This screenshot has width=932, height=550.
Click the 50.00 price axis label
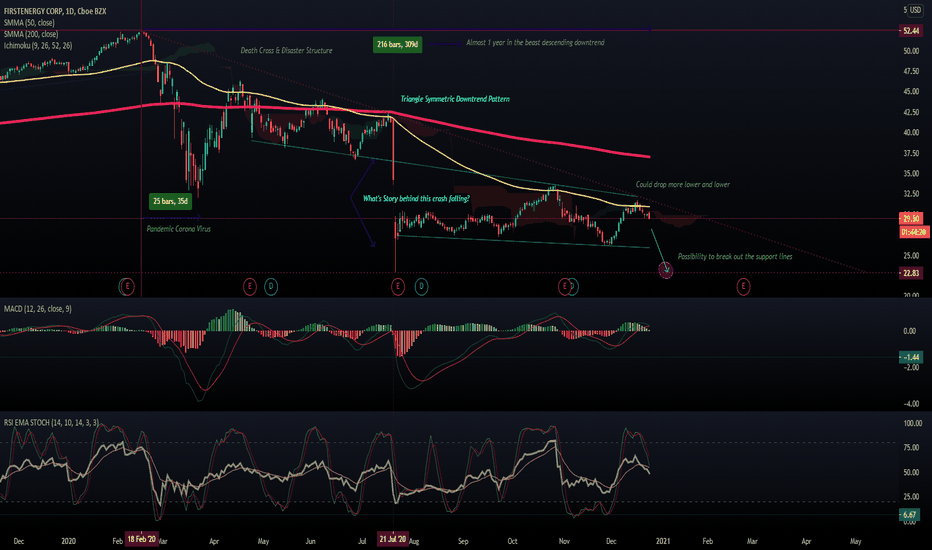[x=911, y=51]
